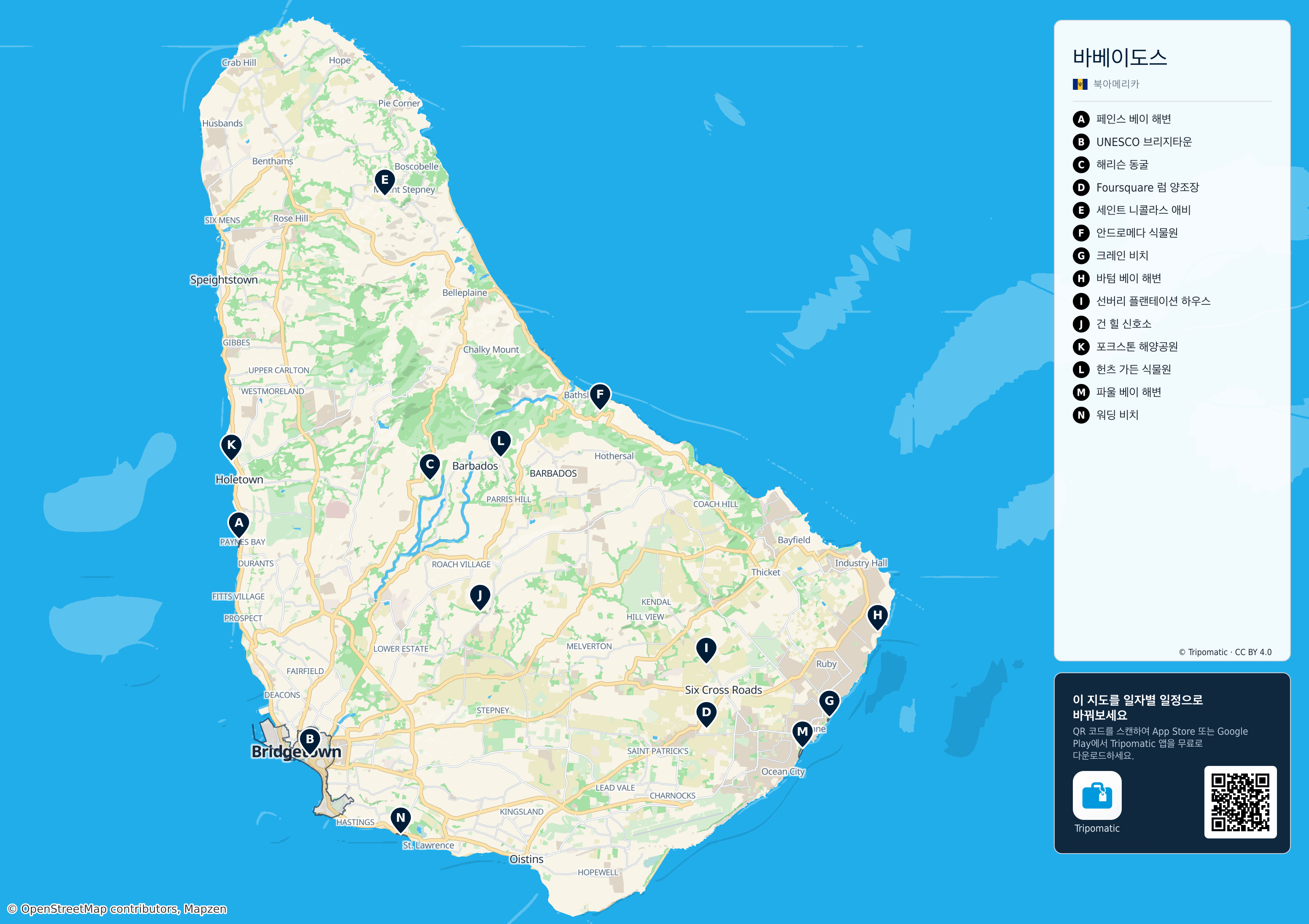
Task: Click the Speightstown town label
Action: pyautogui.click(x=224, y=280)
